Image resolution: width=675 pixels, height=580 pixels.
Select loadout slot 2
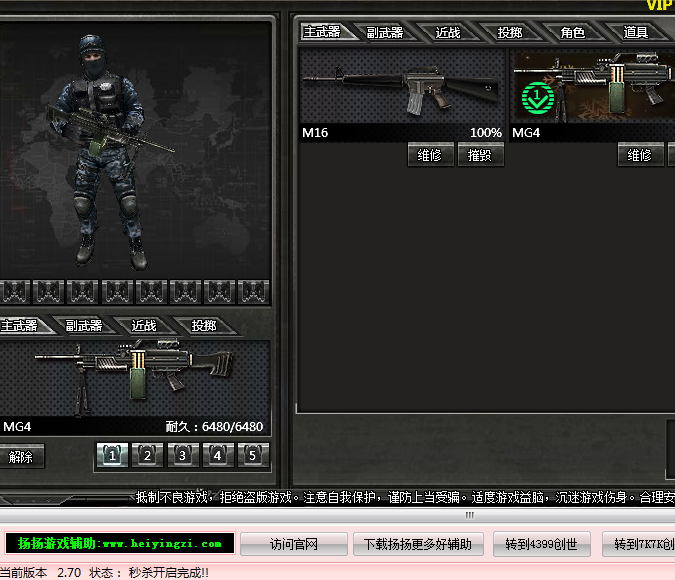pyautogui.click(x=147, y=456)
